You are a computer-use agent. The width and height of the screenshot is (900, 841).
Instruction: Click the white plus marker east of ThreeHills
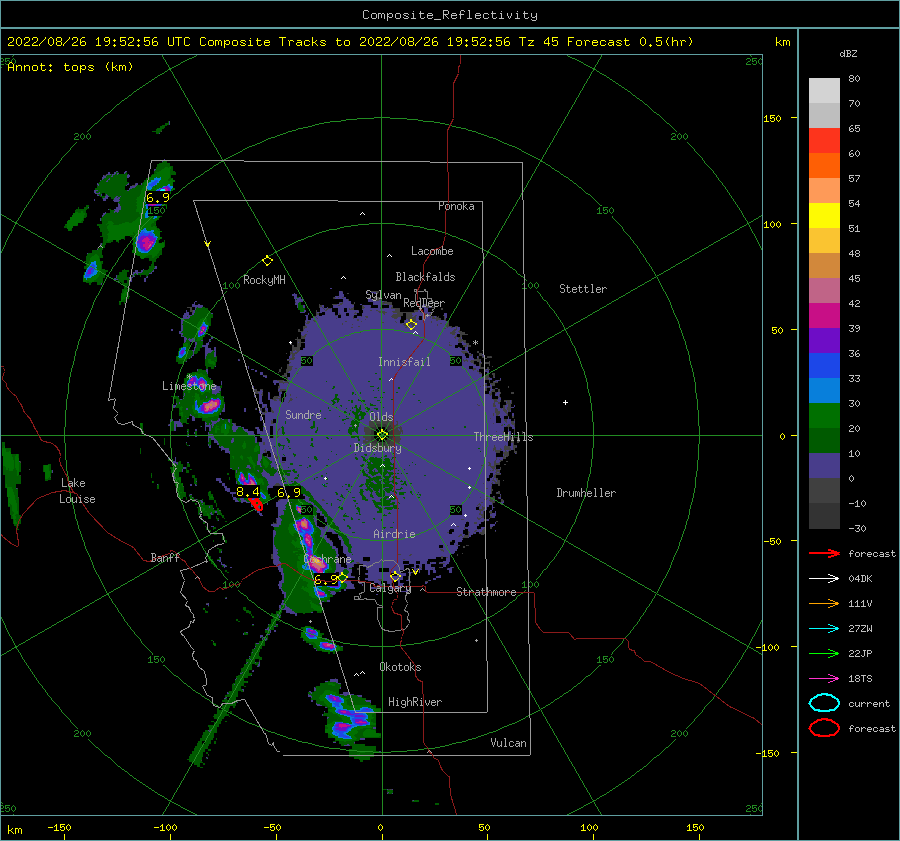[565, 402]
